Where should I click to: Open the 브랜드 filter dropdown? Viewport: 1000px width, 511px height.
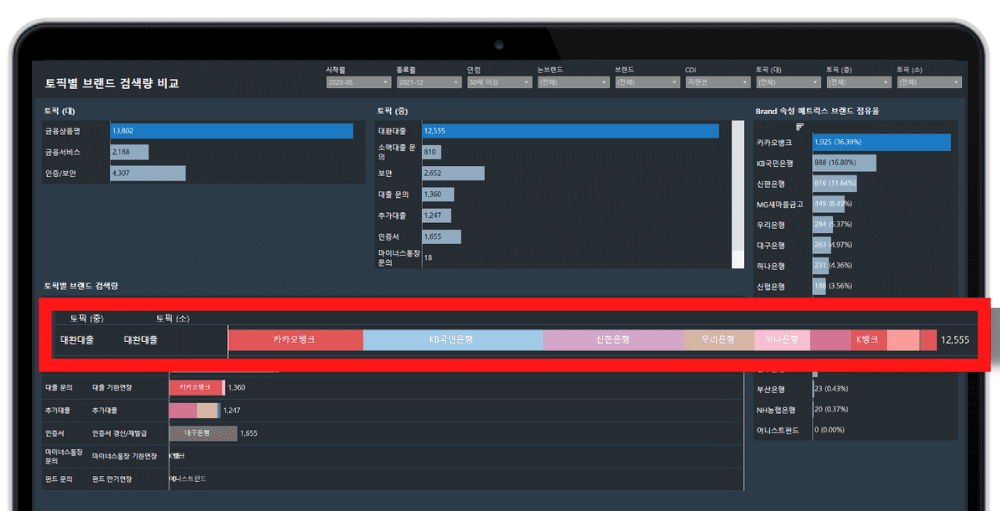tap(647, 82)
